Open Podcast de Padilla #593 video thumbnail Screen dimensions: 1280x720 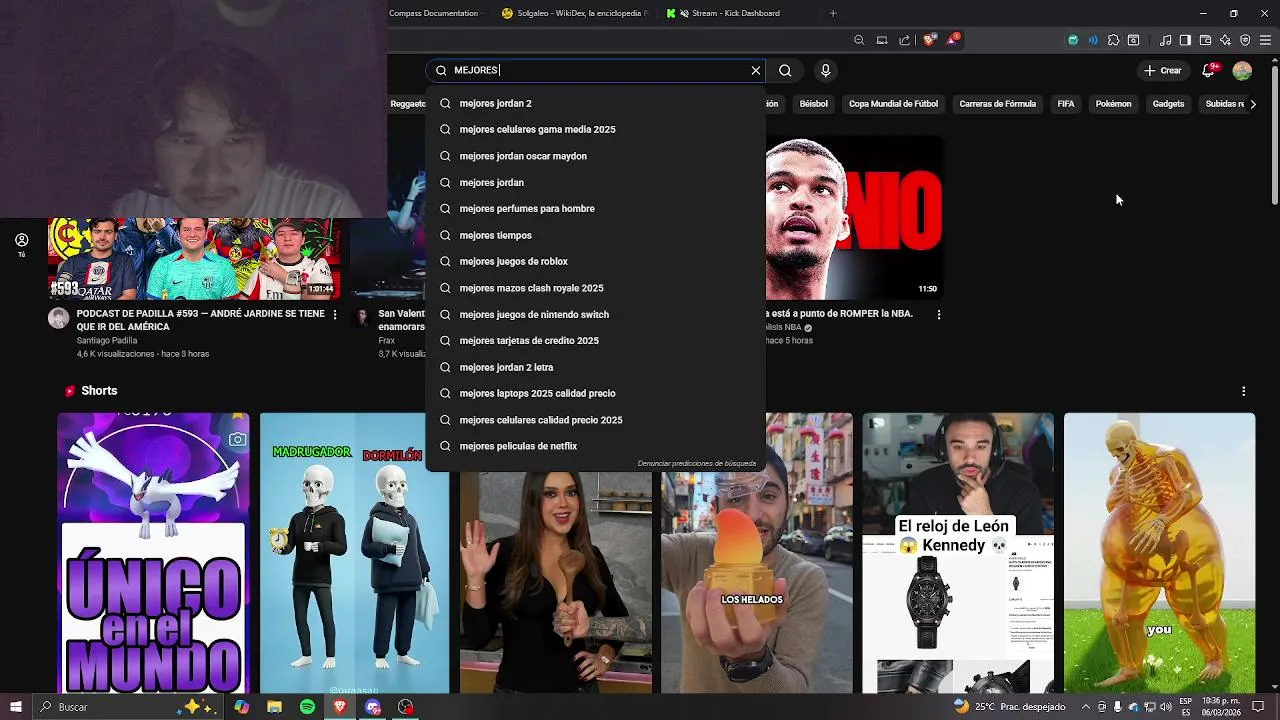click(x=194, y=259)
